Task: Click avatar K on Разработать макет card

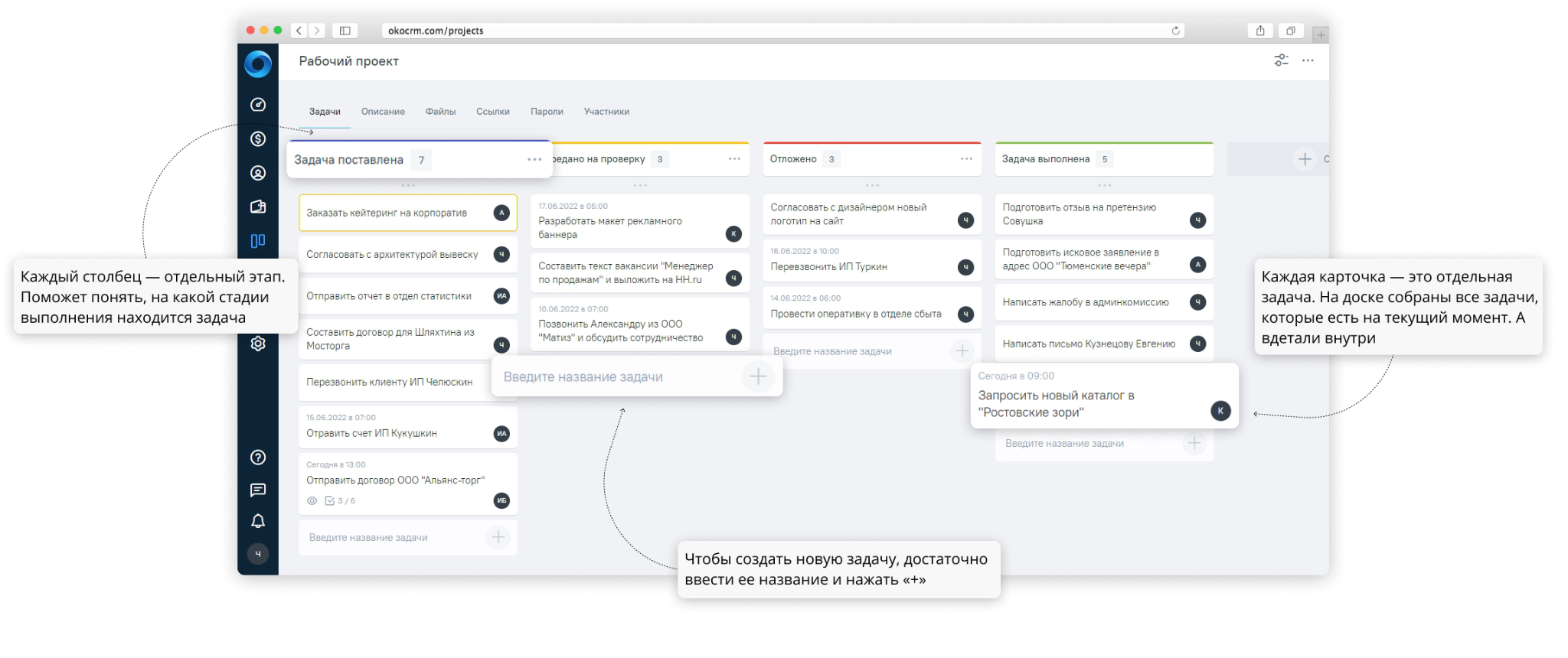Action: 733,234
